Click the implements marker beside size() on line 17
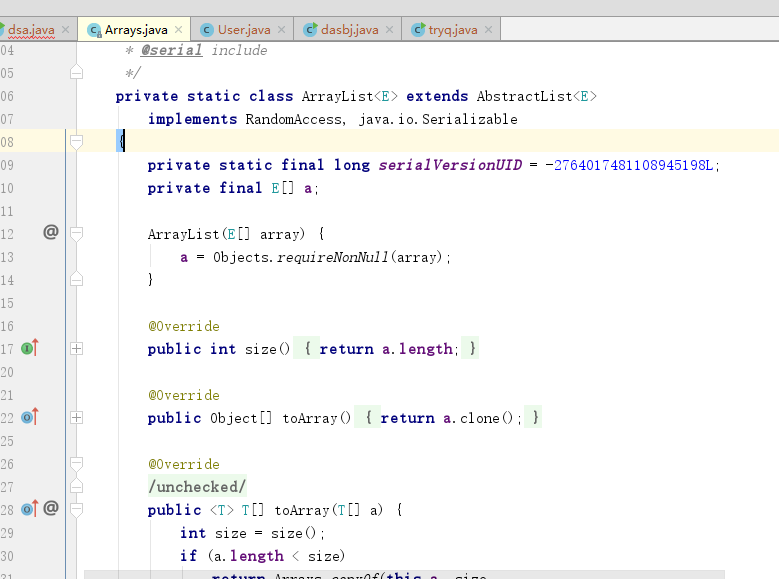This screenshot has width=779, height=579. point(29,348)
